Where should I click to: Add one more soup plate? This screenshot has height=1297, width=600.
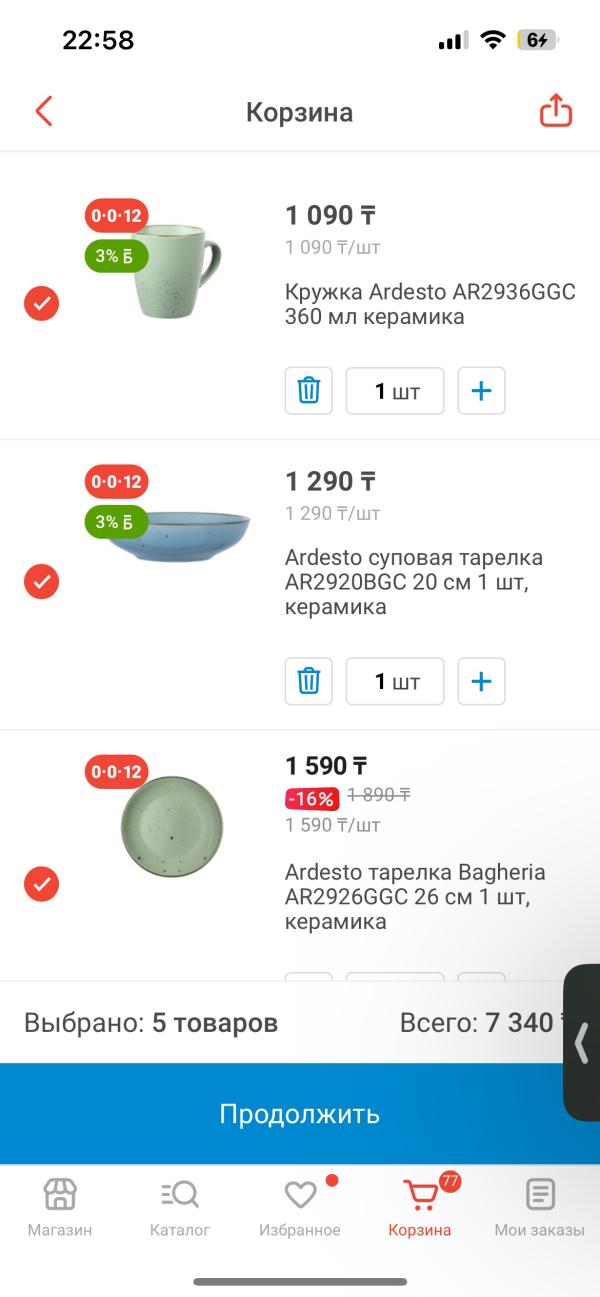[481, 682]
